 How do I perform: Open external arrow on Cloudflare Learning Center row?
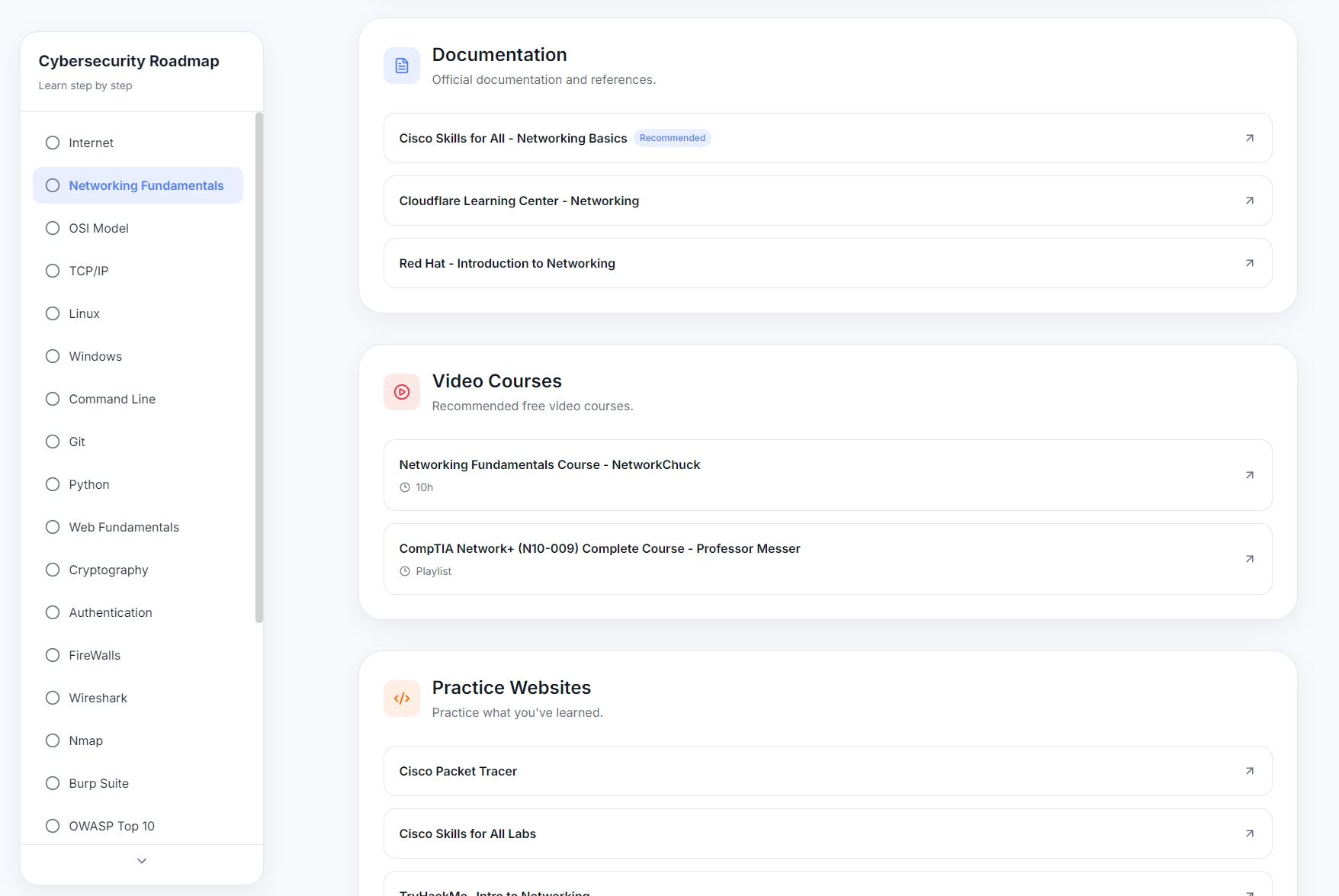pyautogui.click(x=1250, y=201)
